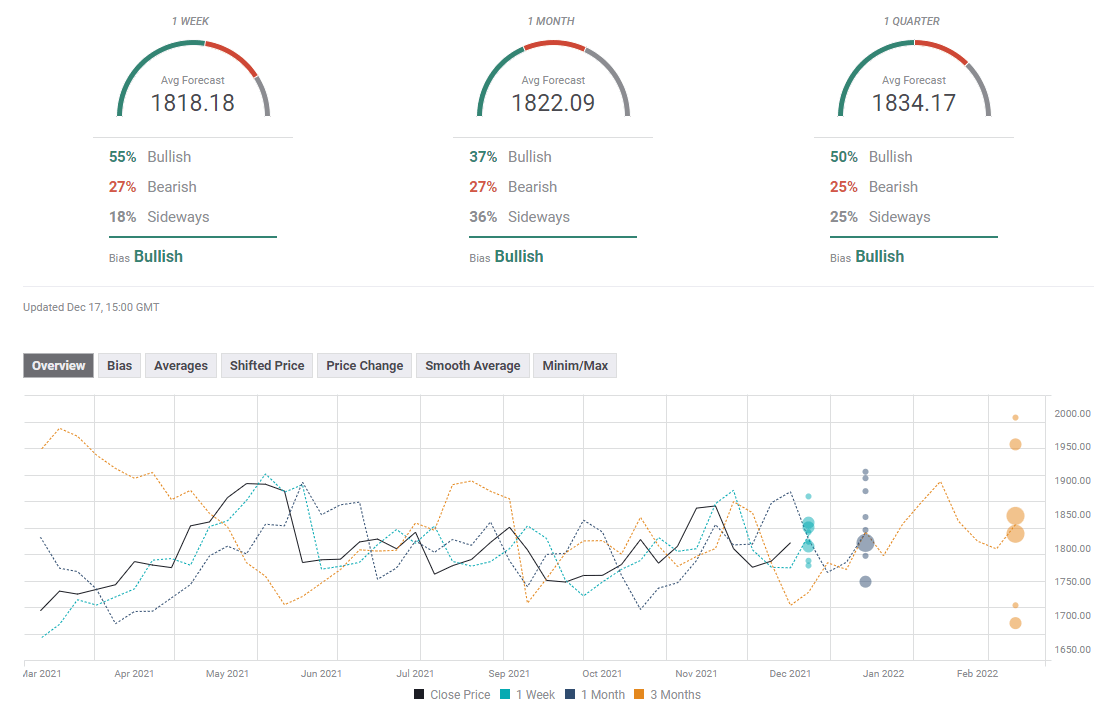Image resolution: width=1109 pixels, height=722 pixels.
Task: Click the 1 Week forecast value 1818.18
Action: (193, 102)
